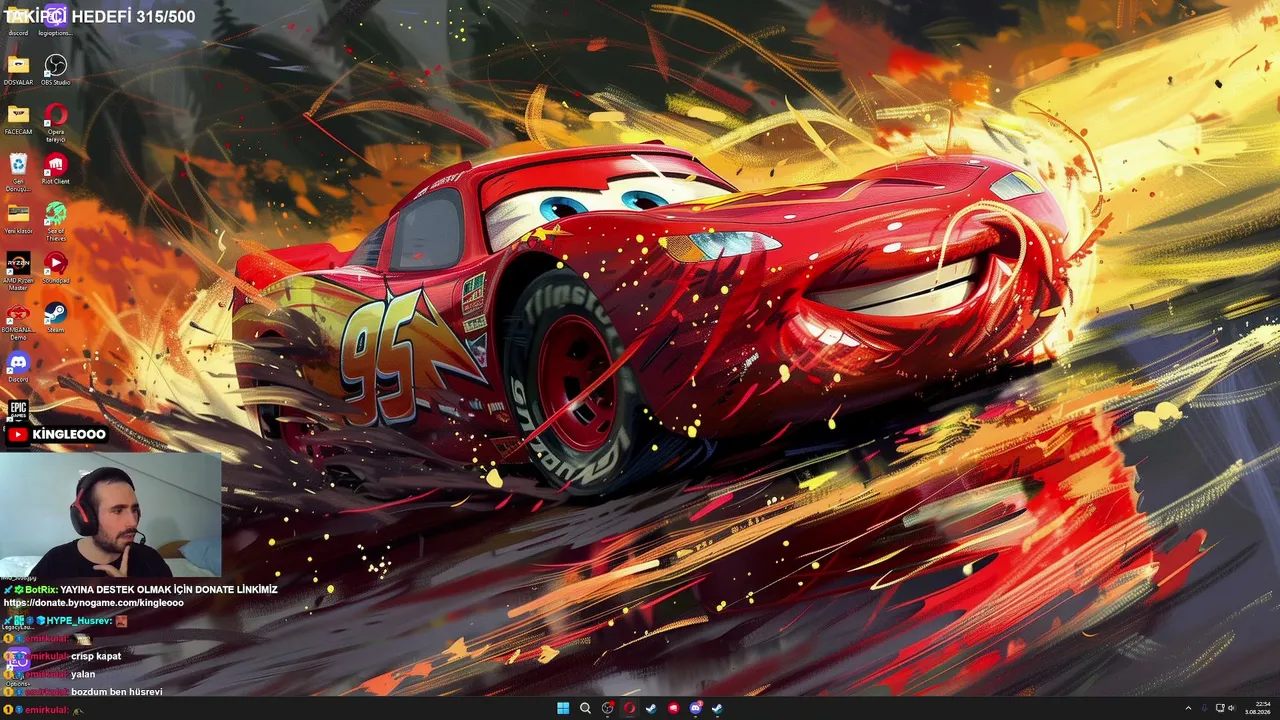Select the Yeni klasör desktop folder
Screen dimensions: 1280x720
pos(18,217)
